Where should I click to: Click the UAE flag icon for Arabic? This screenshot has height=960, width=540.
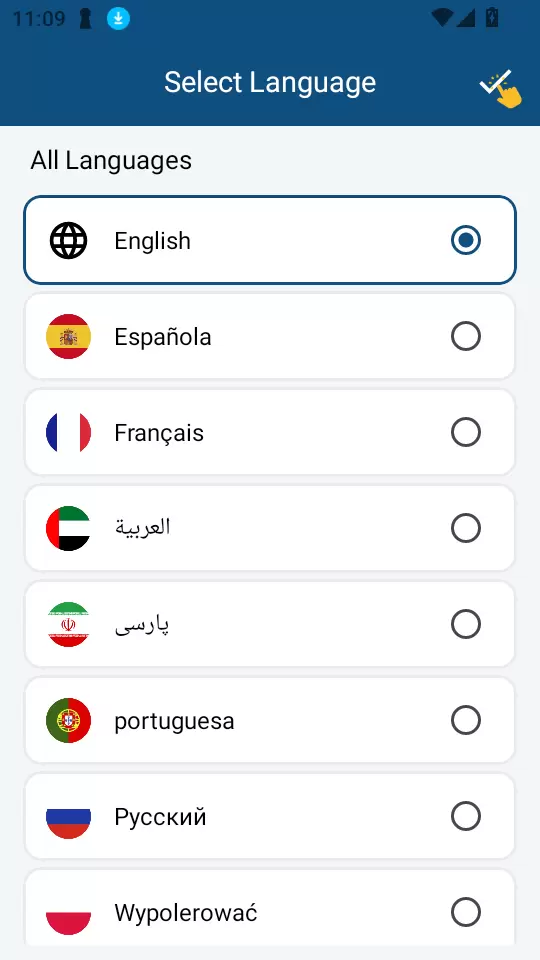69,528
